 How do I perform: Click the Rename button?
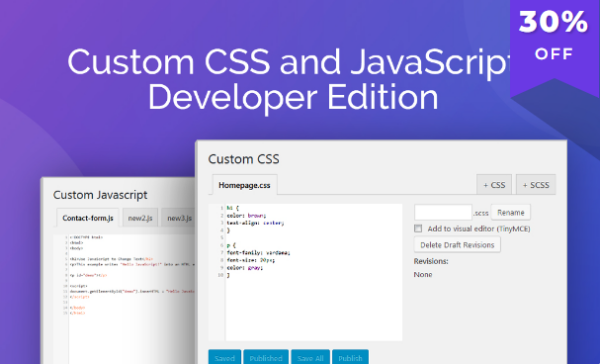click(x=510, y=212)
